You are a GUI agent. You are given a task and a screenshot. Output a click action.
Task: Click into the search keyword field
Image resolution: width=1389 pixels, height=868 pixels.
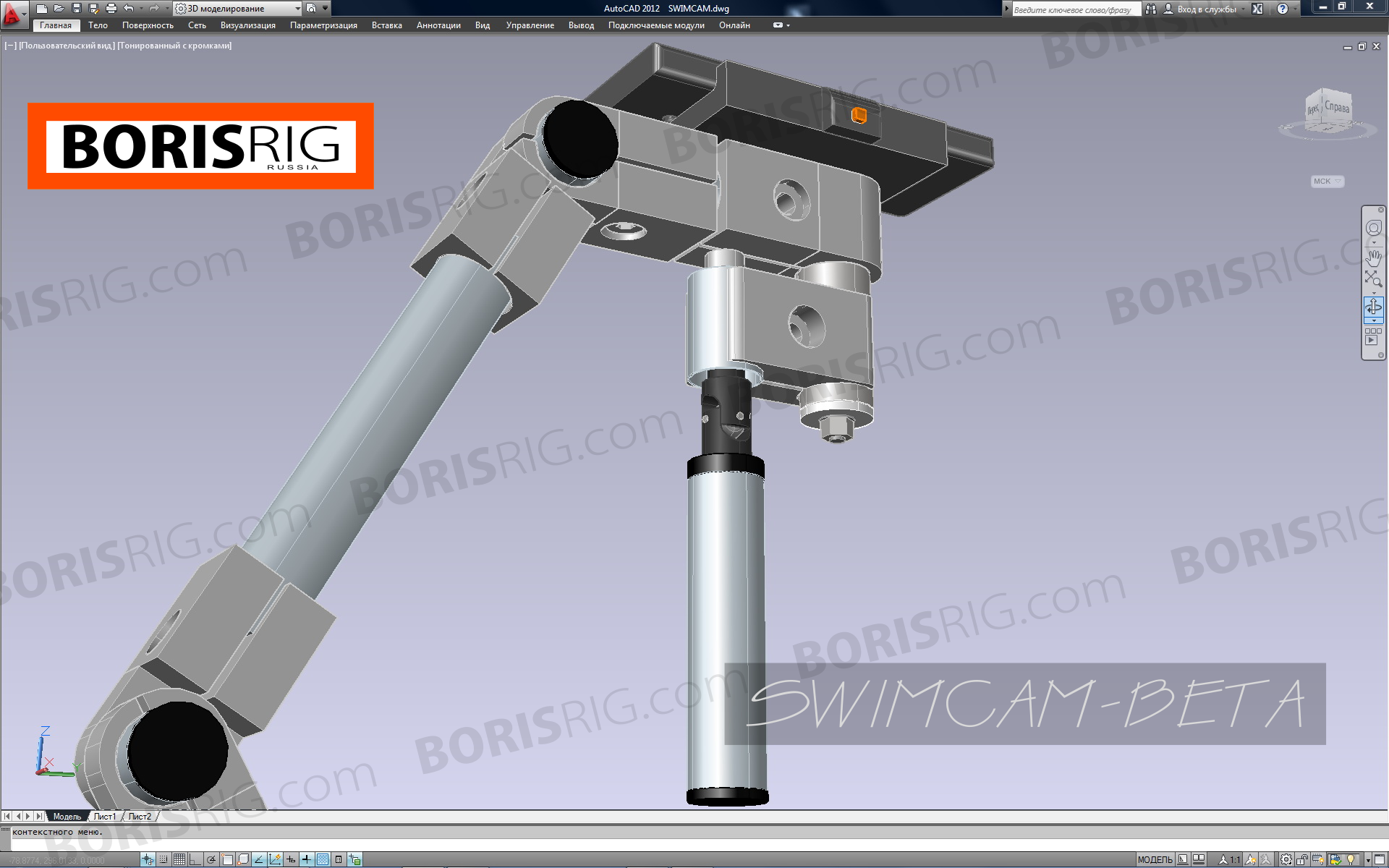pyautogui.click(x=1076, y=9)
